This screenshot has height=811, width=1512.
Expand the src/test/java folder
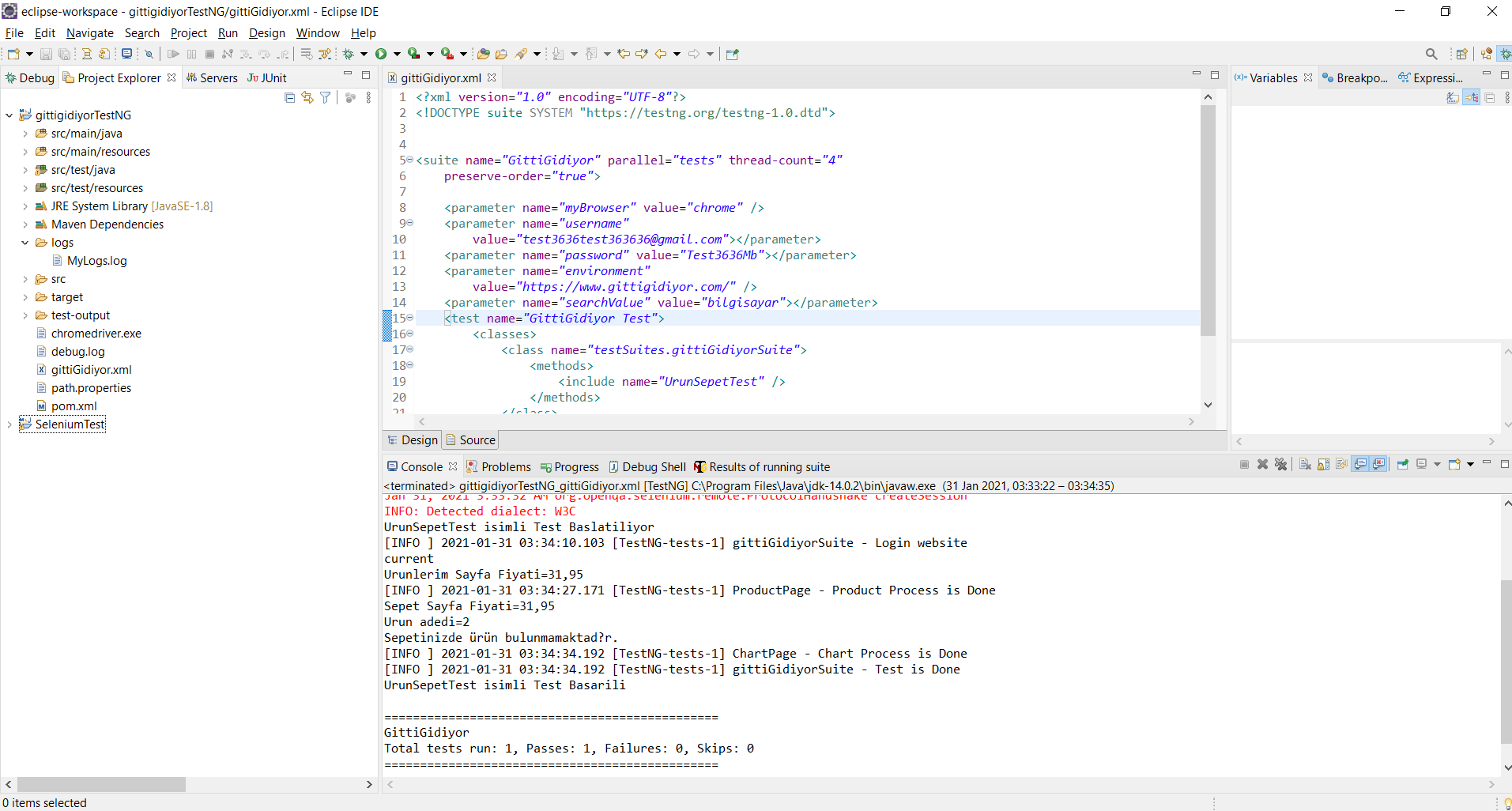pyautogui.click(x=25, y=170)
